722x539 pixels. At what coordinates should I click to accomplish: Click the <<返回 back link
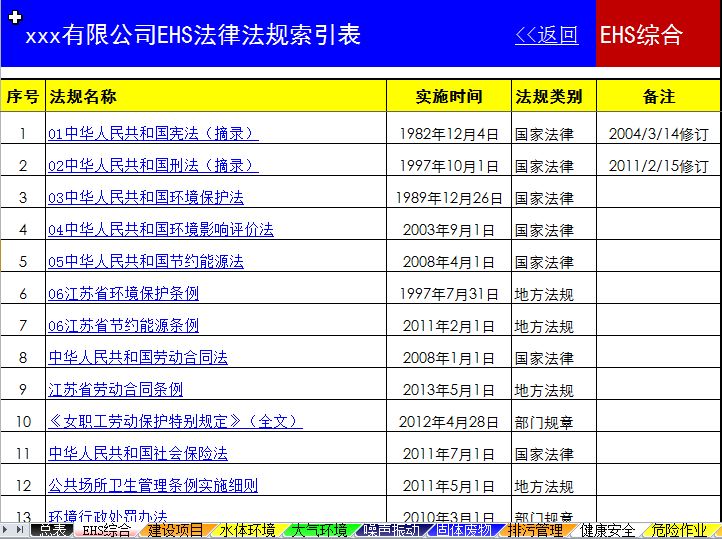(x=546, y=35)
